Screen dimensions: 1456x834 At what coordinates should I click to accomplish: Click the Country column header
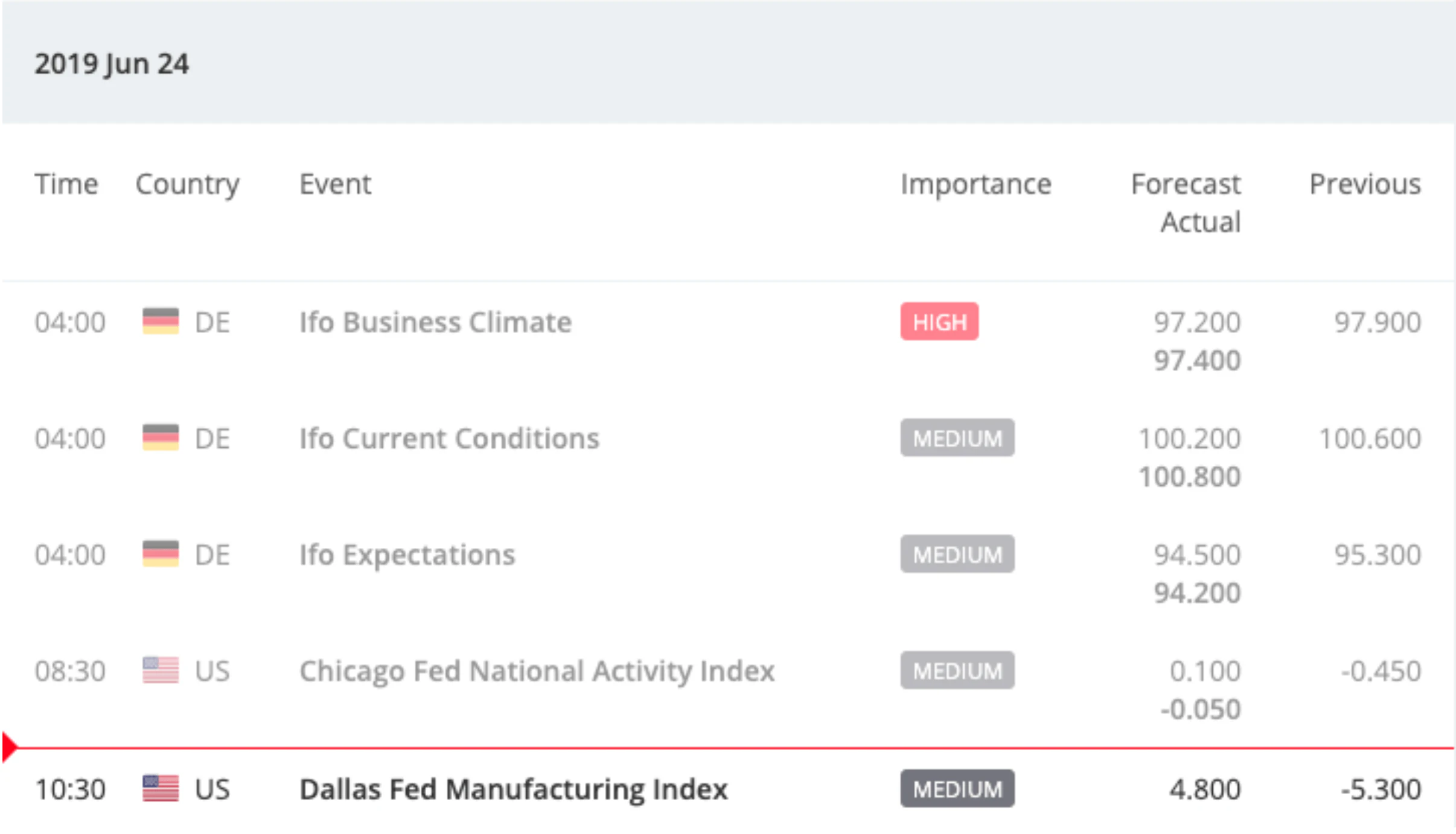pyautogui.click(x=187, y=184)
